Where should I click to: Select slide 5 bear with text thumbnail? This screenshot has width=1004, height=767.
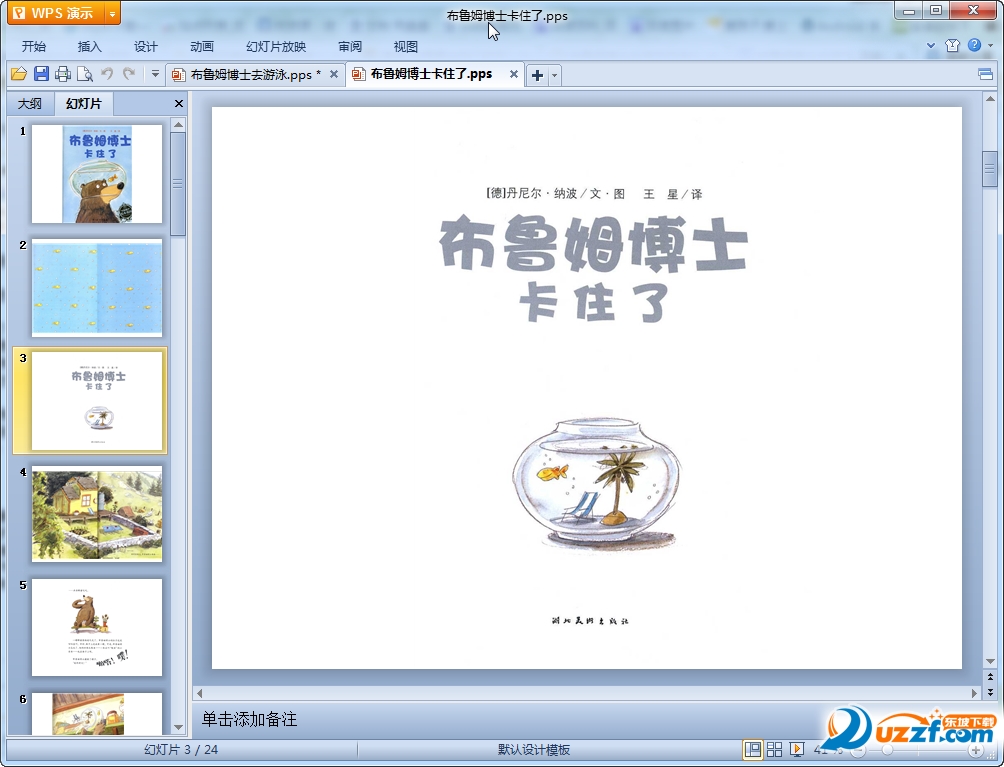click(x=97, y=627)
